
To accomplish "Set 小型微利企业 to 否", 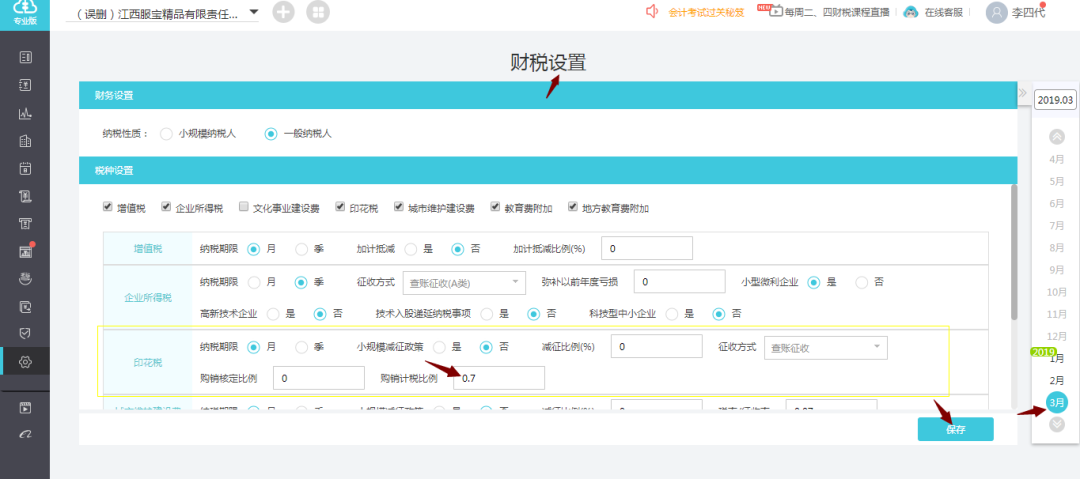I will click(862, 282).
